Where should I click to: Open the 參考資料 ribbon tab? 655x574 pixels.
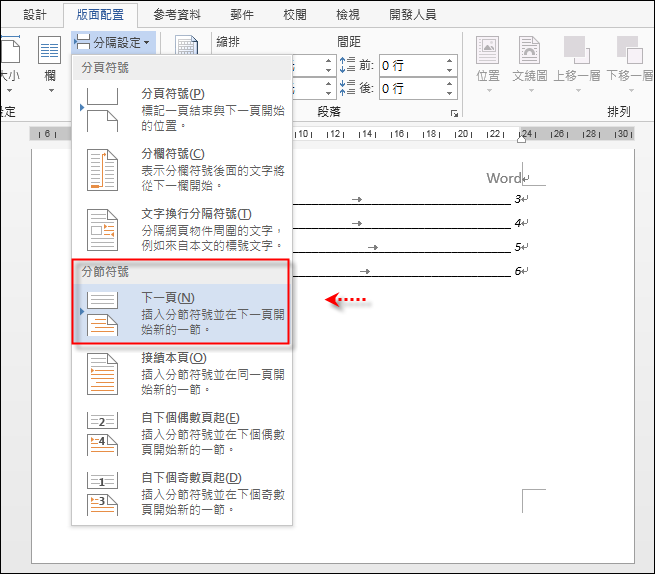[177, 15]
